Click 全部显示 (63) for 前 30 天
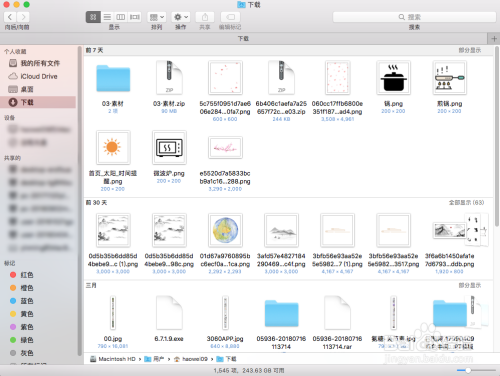Screen dimensions: 500x376 click(466, 202)
